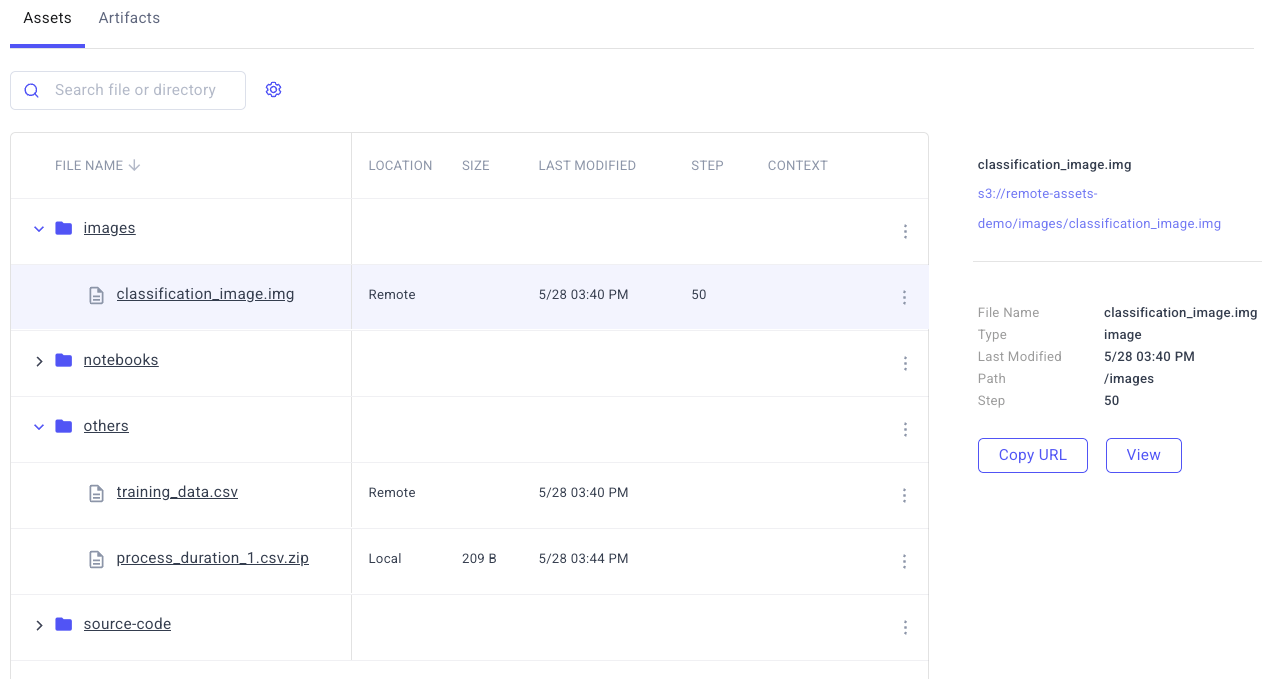Viewport: 1279px width, 679px height.
Task: Expand the notebooks folder
Action: pos(39,360)
